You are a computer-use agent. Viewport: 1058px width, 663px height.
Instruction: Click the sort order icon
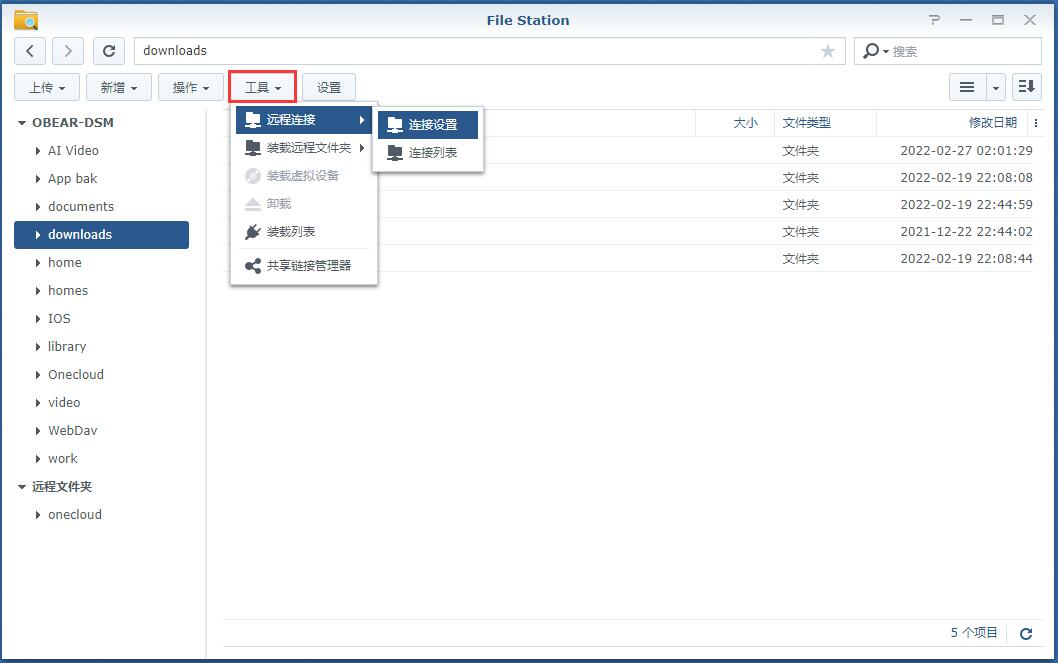pos(1026,87)
